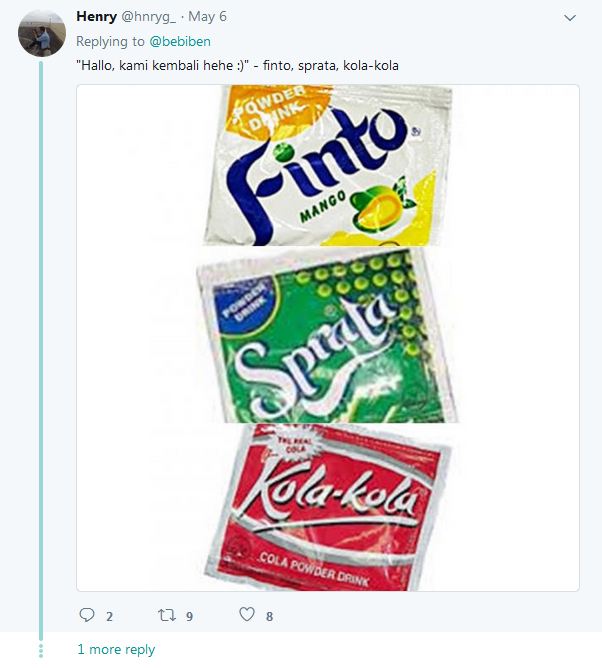Image resolution: width=602 pixels, height=668 pixels.
Task: Like the tweet with the heart icon
Action: click(247, 616)
